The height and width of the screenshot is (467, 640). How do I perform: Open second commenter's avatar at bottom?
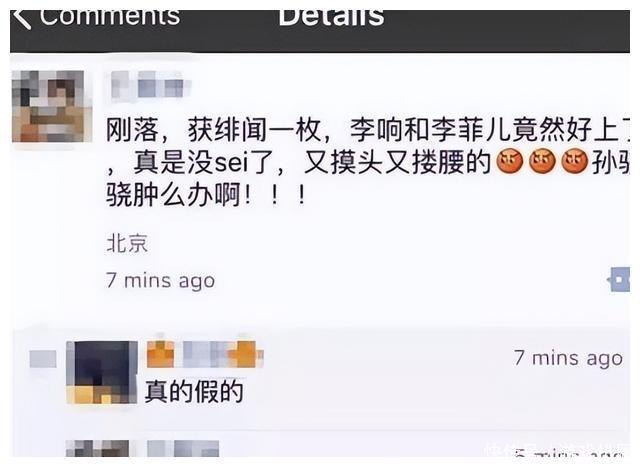point(98,448)
